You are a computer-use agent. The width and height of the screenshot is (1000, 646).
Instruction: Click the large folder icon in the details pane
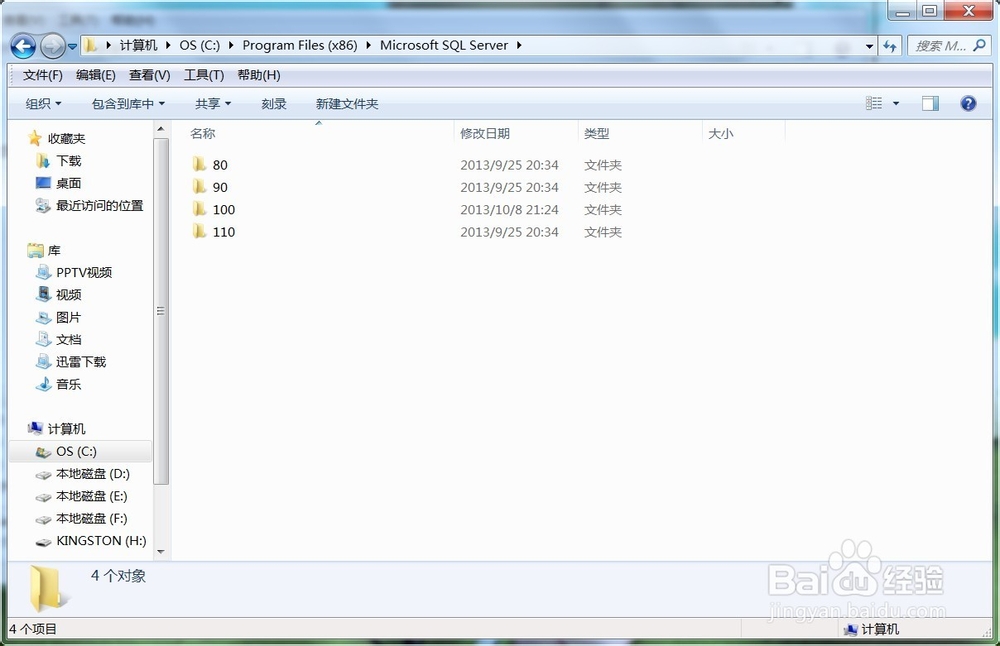point(49,588)
